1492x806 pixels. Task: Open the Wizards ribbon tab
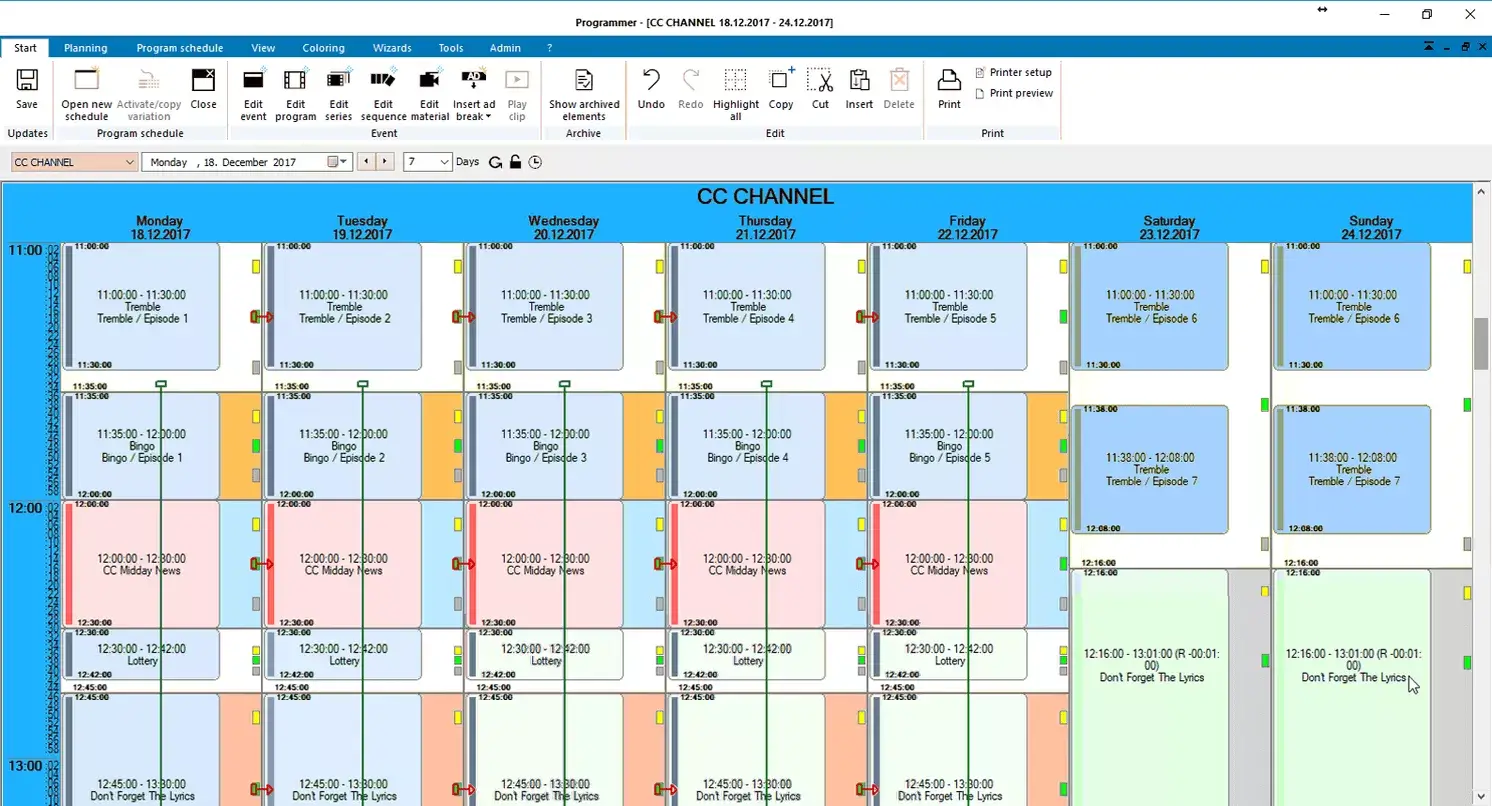pyautogui.click(x=392, y=48)
